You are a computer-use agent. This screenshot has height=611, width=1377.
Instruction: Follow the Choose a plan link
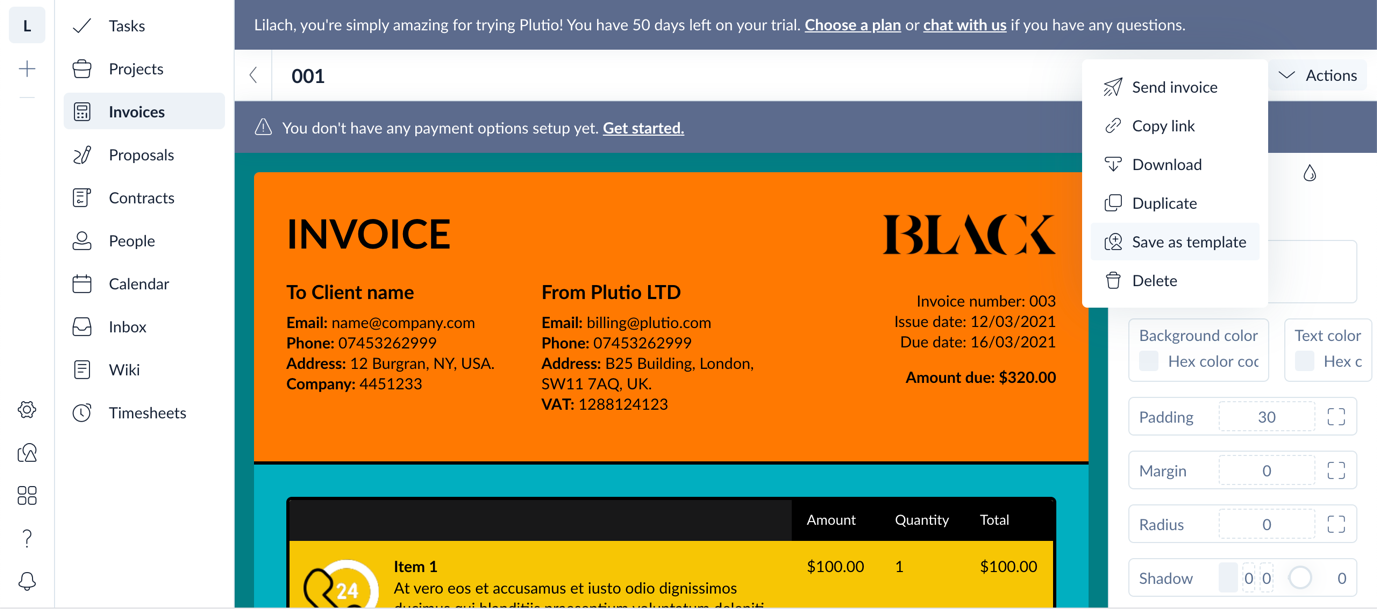[853, 25]
